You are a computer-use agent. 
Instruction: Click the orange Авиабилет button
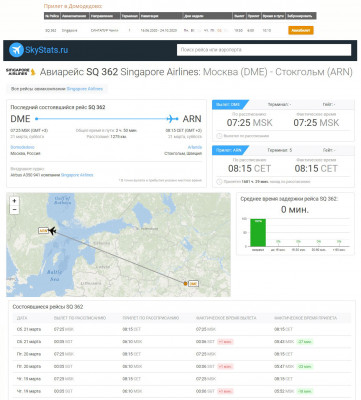(x=301, y=30)
